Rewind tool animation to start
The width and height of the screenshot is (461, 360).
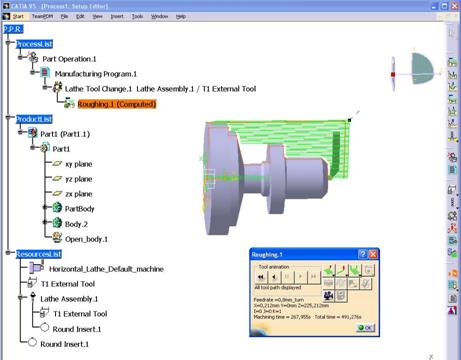coord(261,277)
